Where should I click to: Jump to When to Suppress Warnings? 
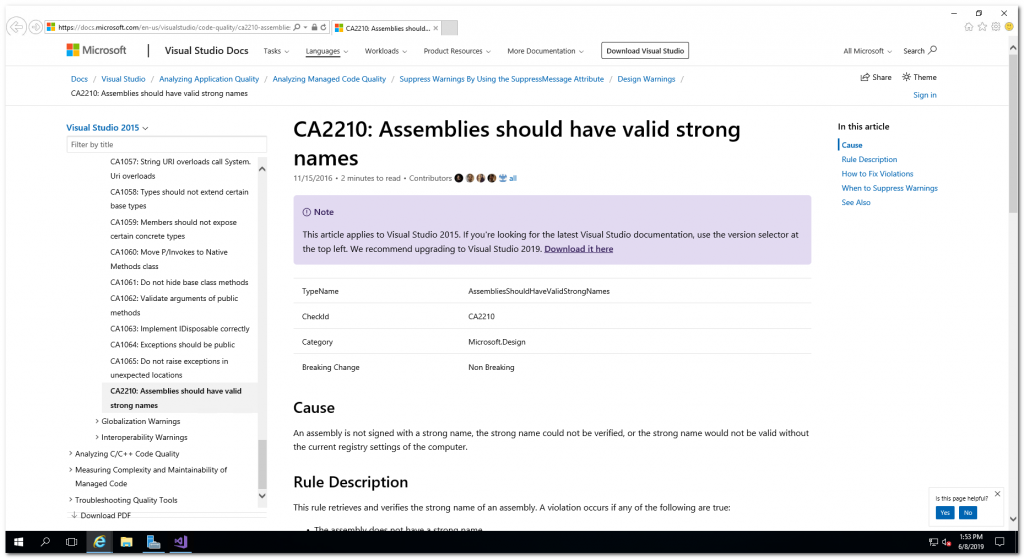[889, 188]
